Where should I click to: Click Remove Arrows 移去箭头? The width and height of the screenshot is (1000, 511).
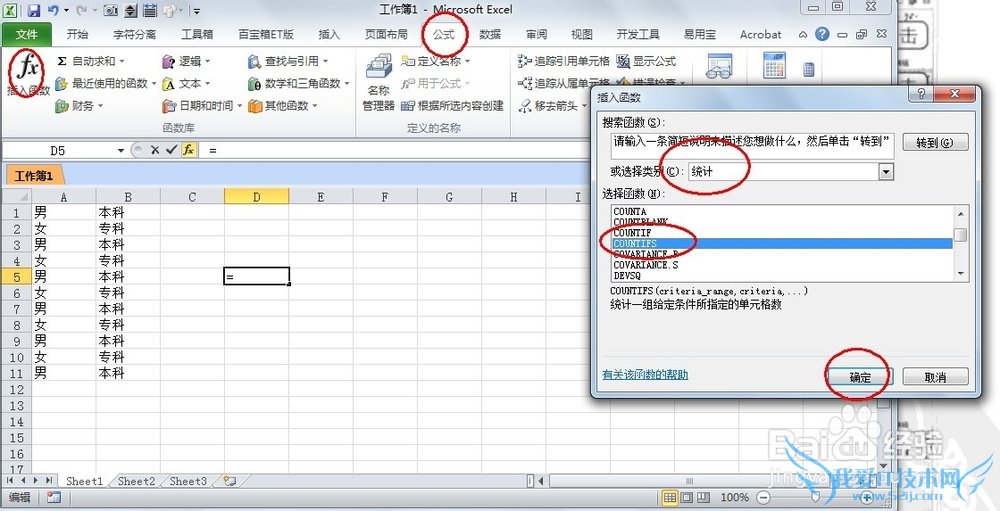tap(552, 106)
